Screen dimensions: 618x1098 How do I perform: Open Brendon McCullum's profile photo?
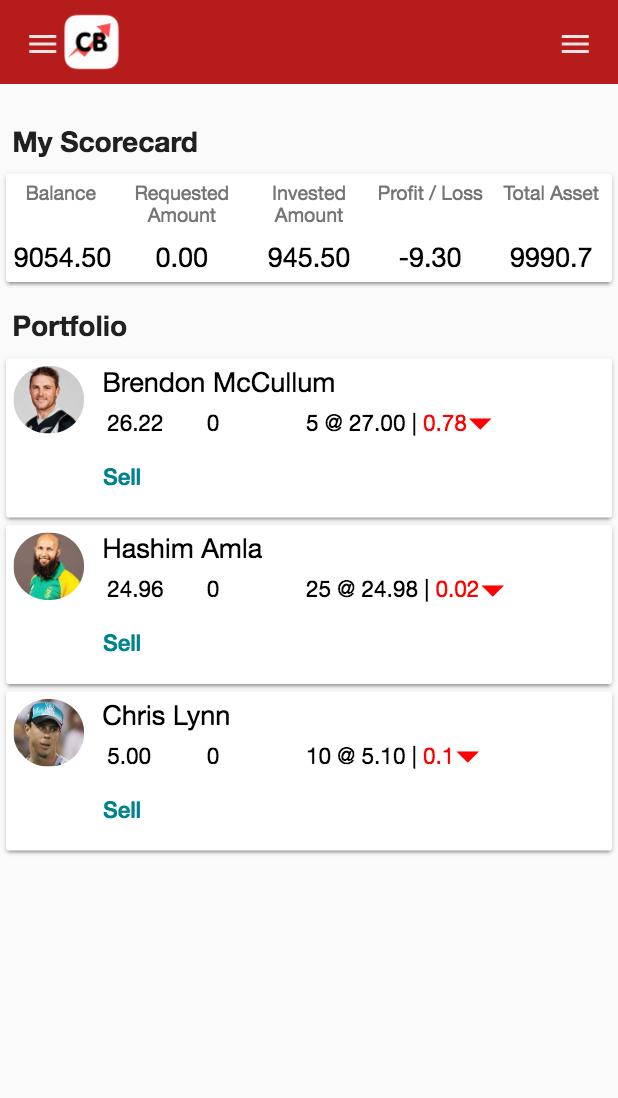pyautogui.click(x=49, y=398)
